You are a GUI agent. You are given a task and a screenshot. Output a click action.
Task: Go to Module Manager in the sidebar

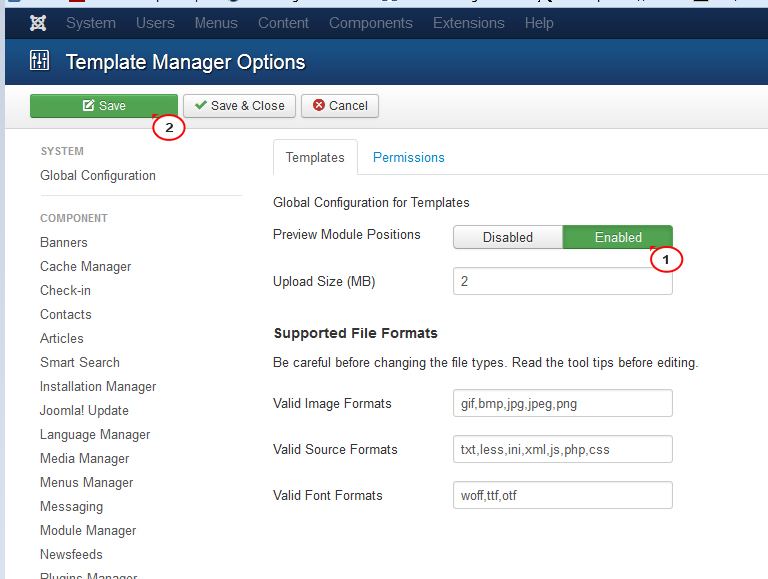(88, 530)
